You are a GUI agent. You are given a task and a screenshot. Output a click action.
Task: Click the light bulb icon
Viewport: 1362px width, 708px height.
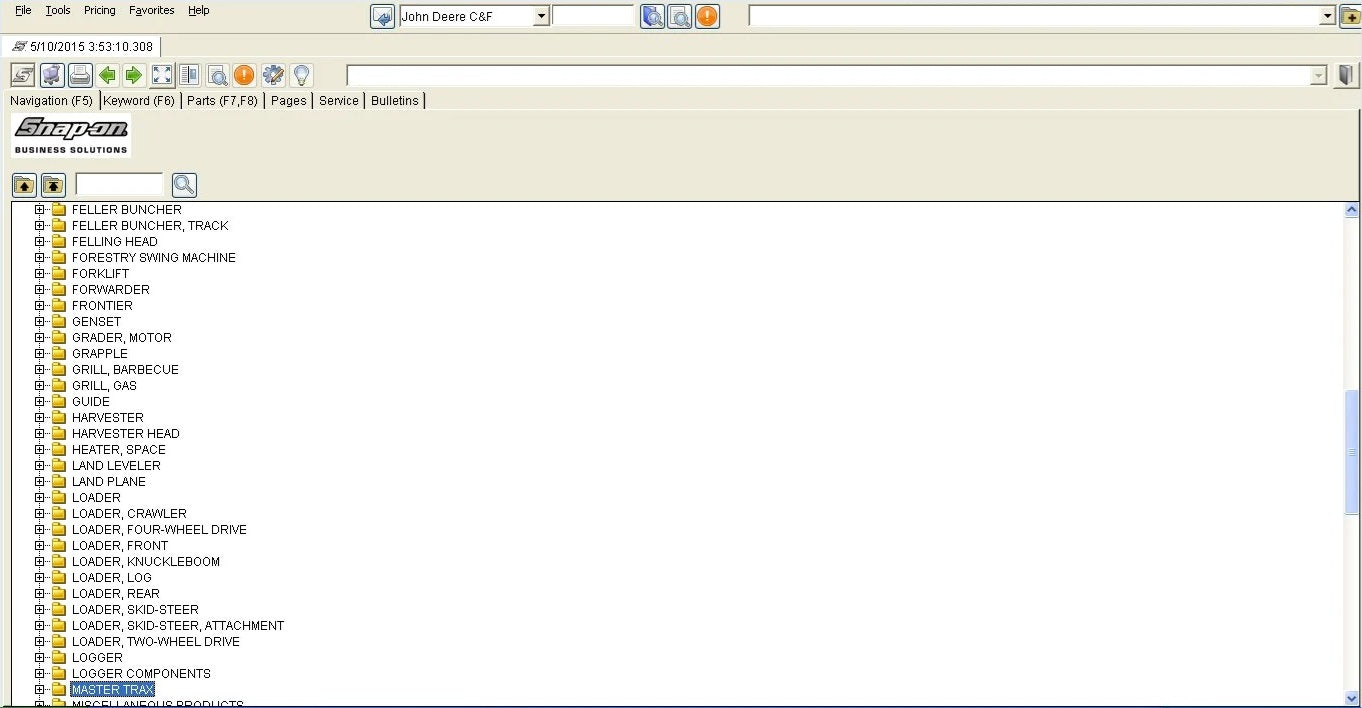point(301,75)
